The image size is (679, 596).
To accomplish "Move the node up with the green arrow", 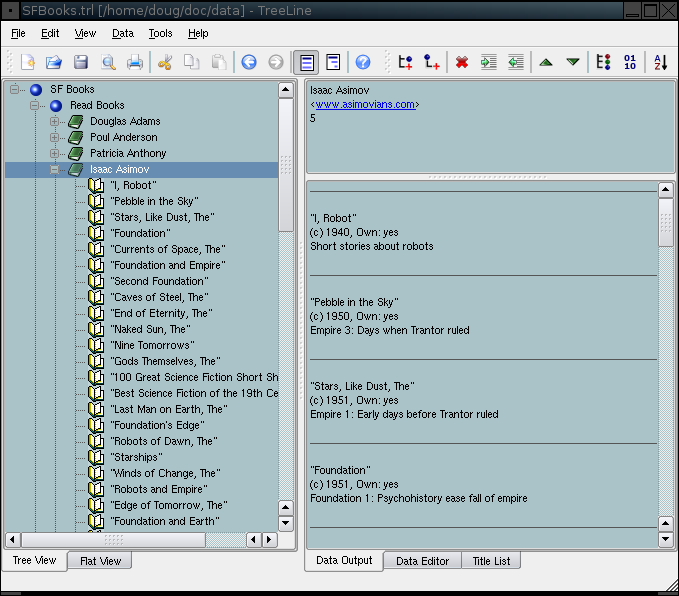I will (546, 62).
